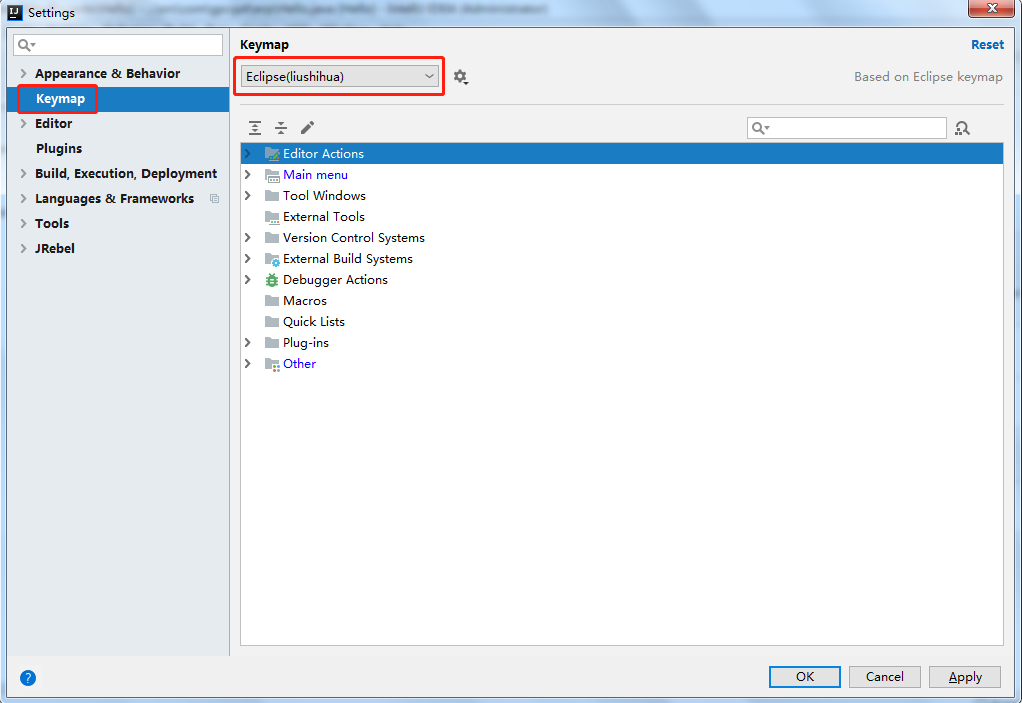Expand the Tool Windows tree node
This screenshot has width=1022, height=703.
248,195
